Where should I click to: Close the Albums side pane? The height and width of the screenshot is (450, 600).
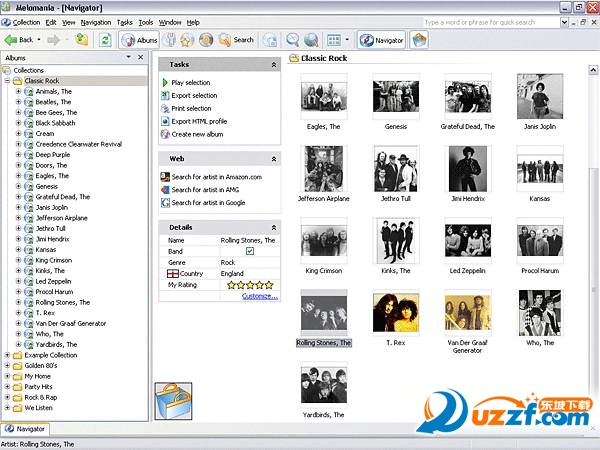click(141, 57)
